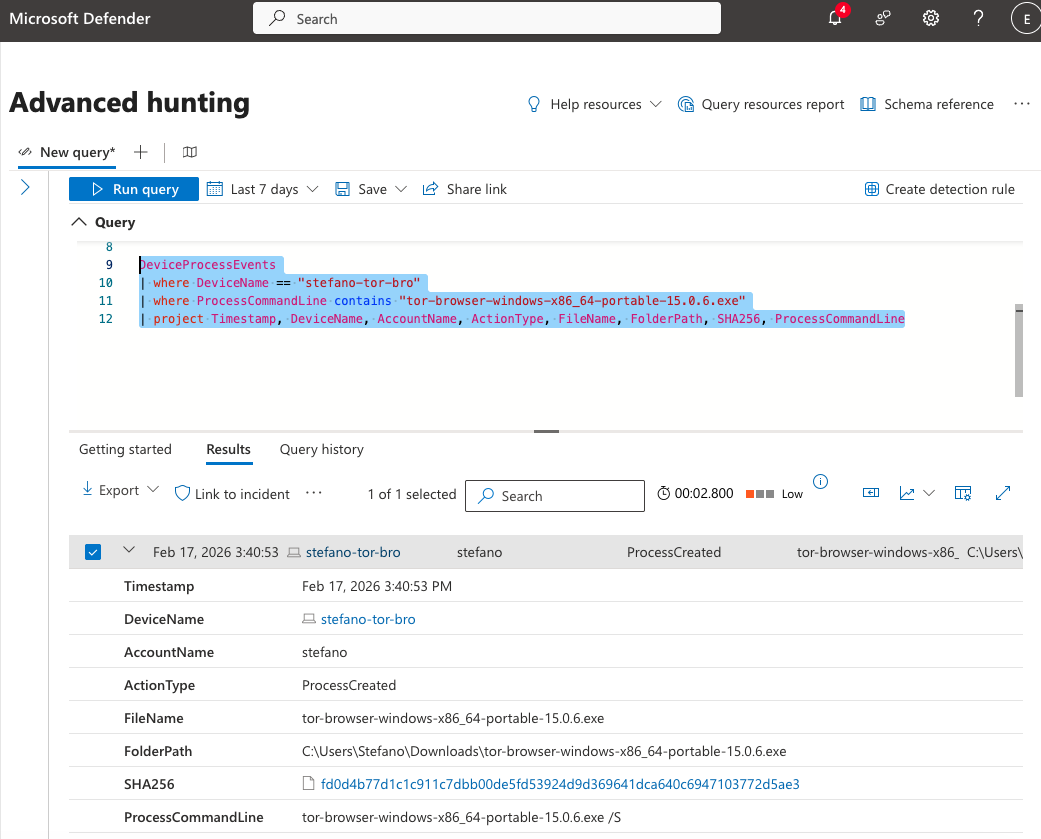Open the inspect record side panel icon
The width and height of the screenshot is (1041, 839).
(870, 492)
